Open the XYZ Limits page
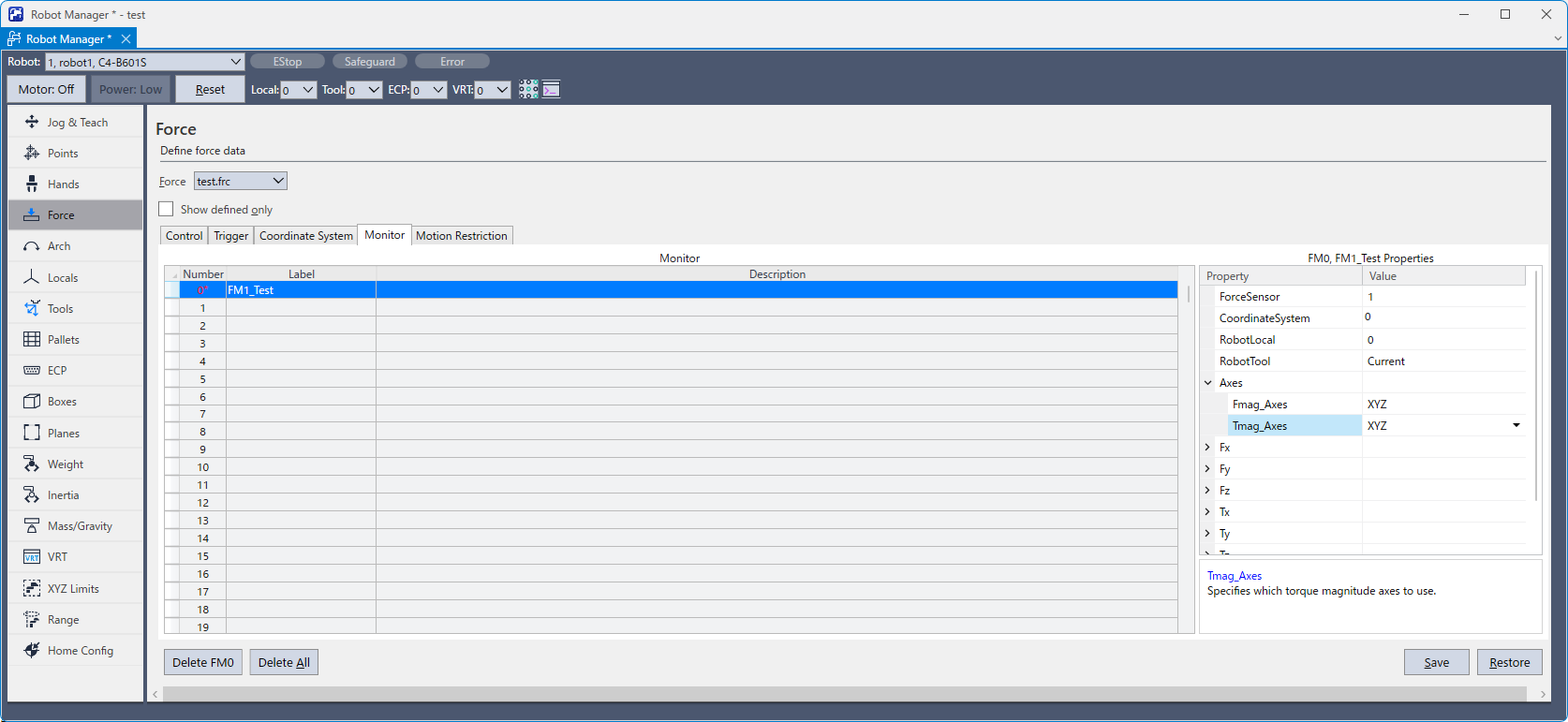The height and width of the screenshot is (722, 1568). click(72, 589)
